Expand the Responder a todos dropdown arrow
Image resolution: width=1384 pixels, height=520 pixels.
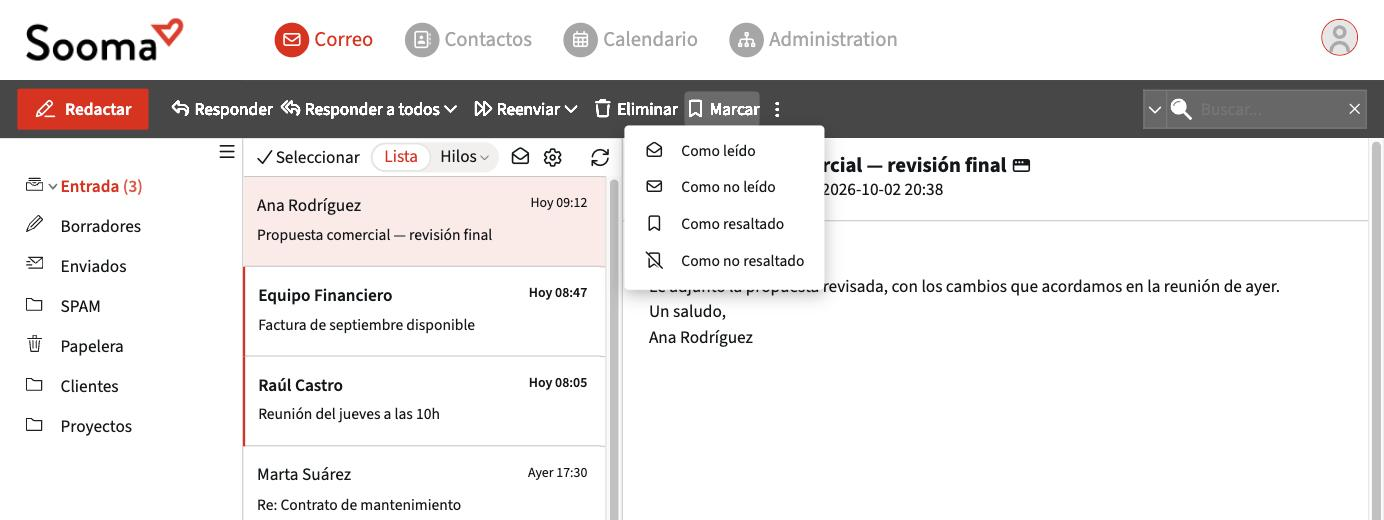[451, 109]
